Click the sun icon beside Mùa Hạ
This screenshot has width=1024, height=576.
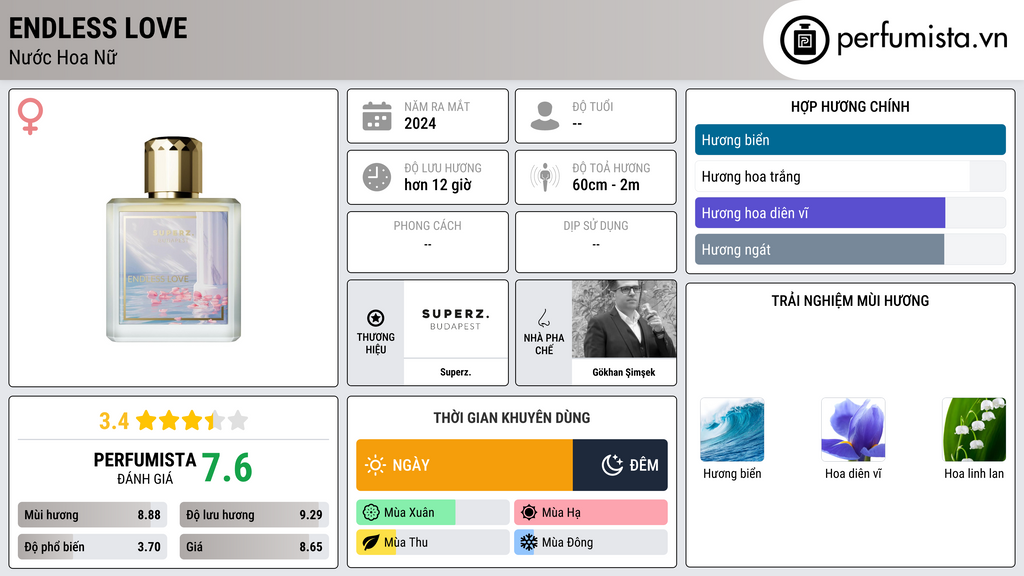pos(529,513)
